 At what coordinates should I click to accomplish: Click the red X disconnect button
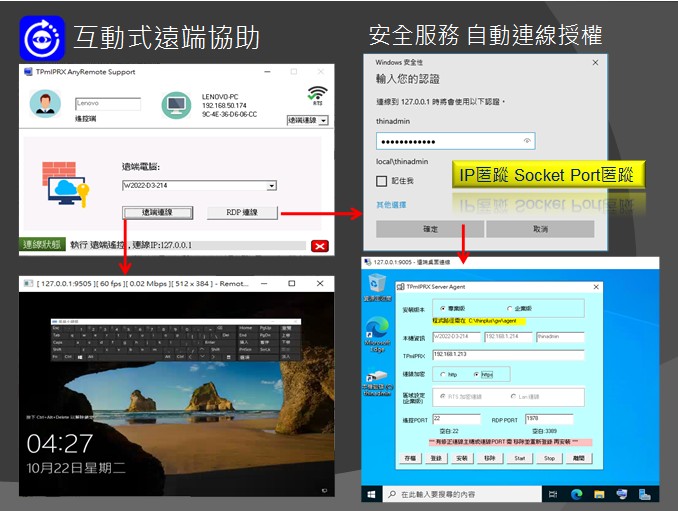point(319,245)
